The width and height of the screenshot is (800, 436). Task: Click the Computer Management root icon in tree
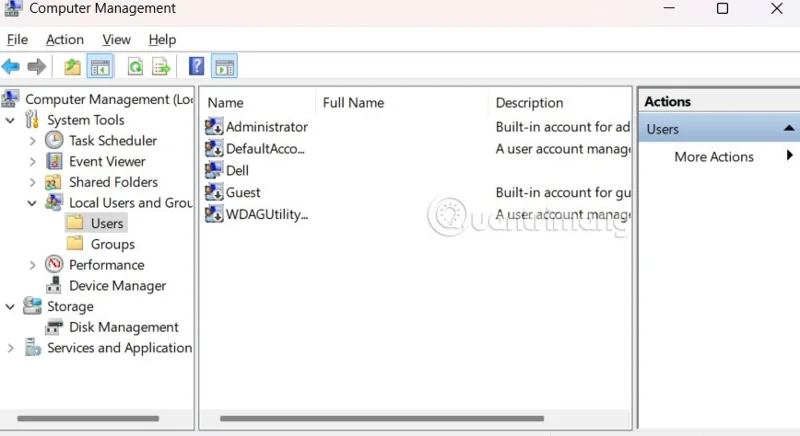[x=11, y=98]
